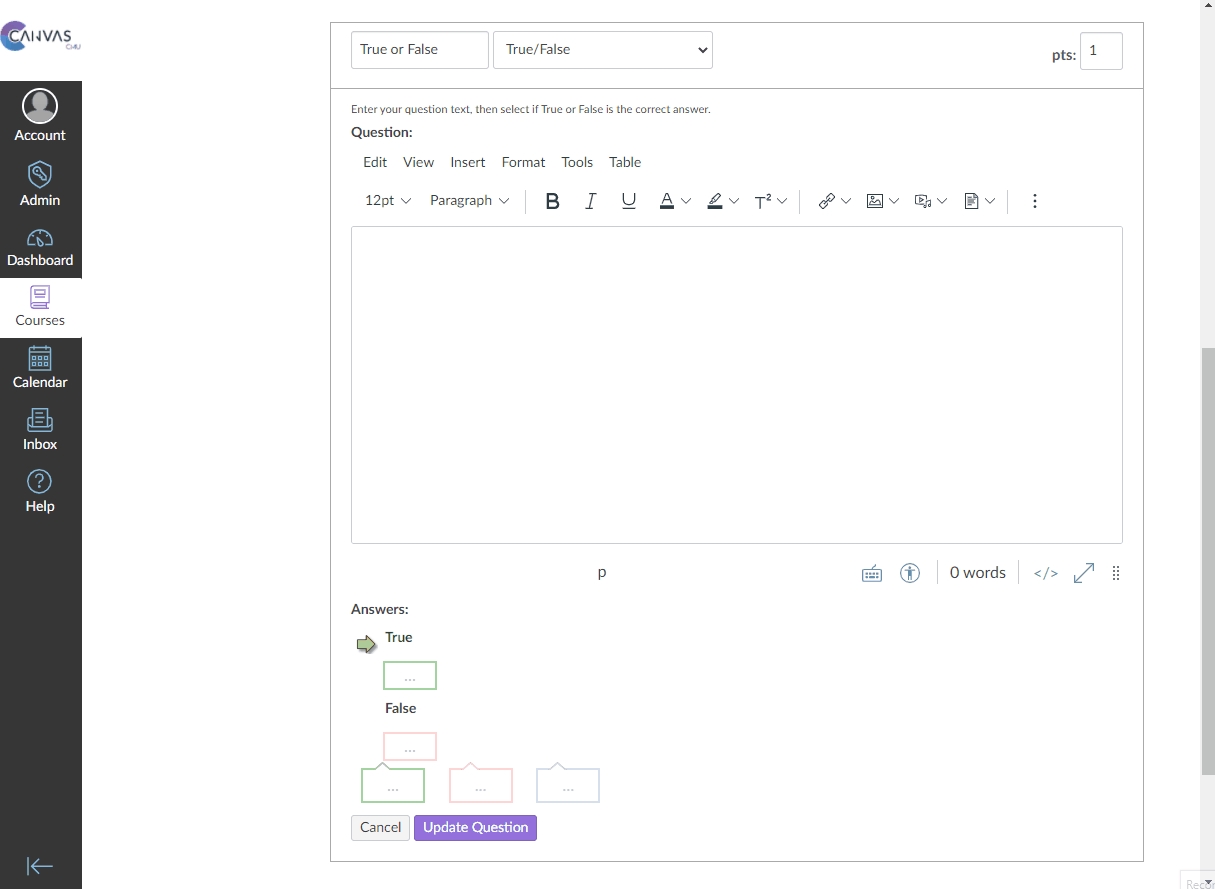Viewport: 1215px width, 889px height.
Task: Mark True as the correct answer
Action: 367,644
